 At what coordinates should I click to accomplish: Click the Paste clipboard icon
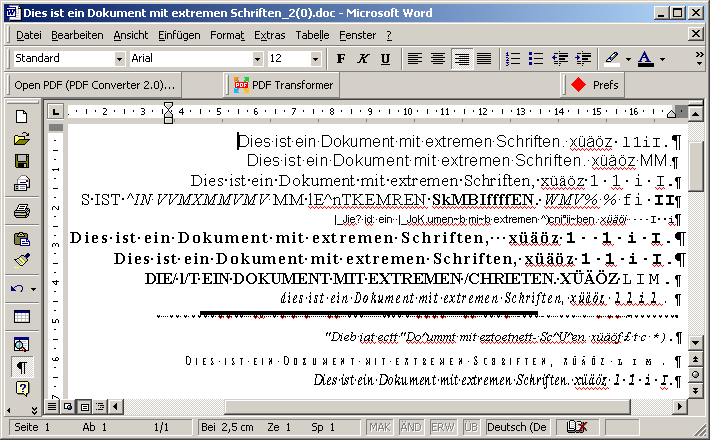click(21, 239)
